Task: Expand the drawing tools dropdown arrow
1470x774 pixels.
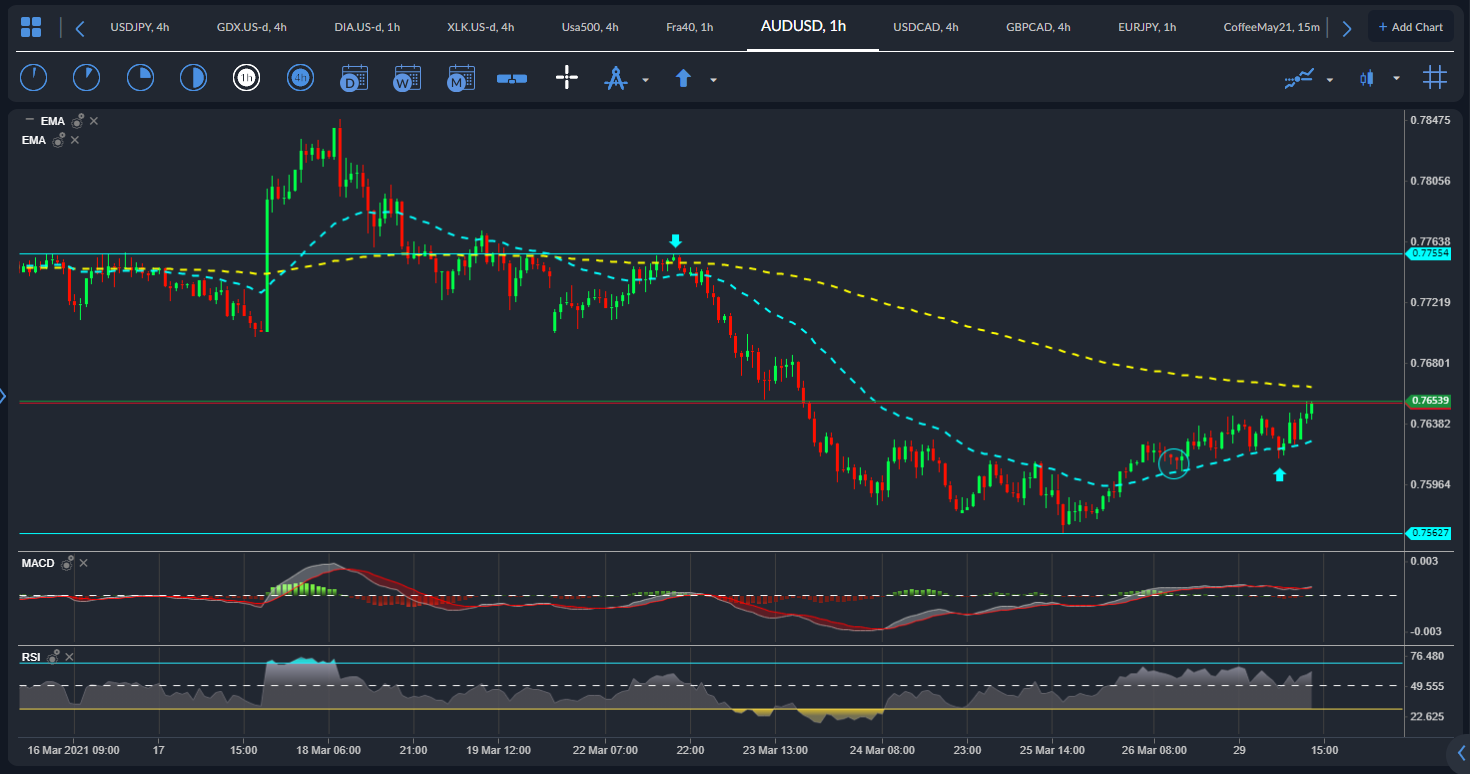Action: click(x=646, y=80)
